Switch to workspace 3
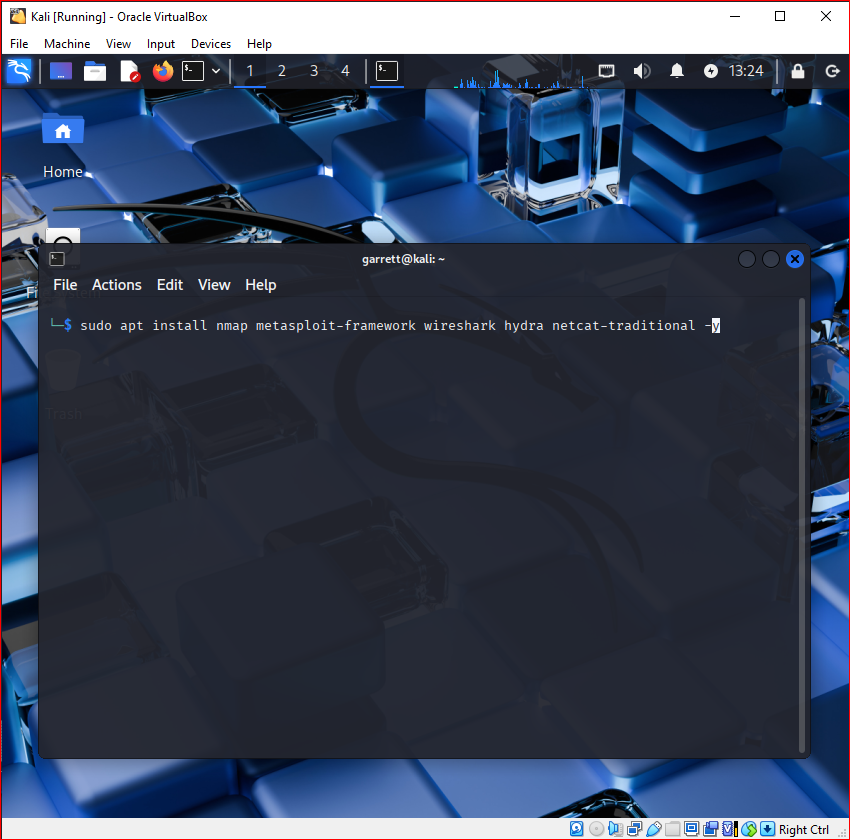 click(314, 71)
